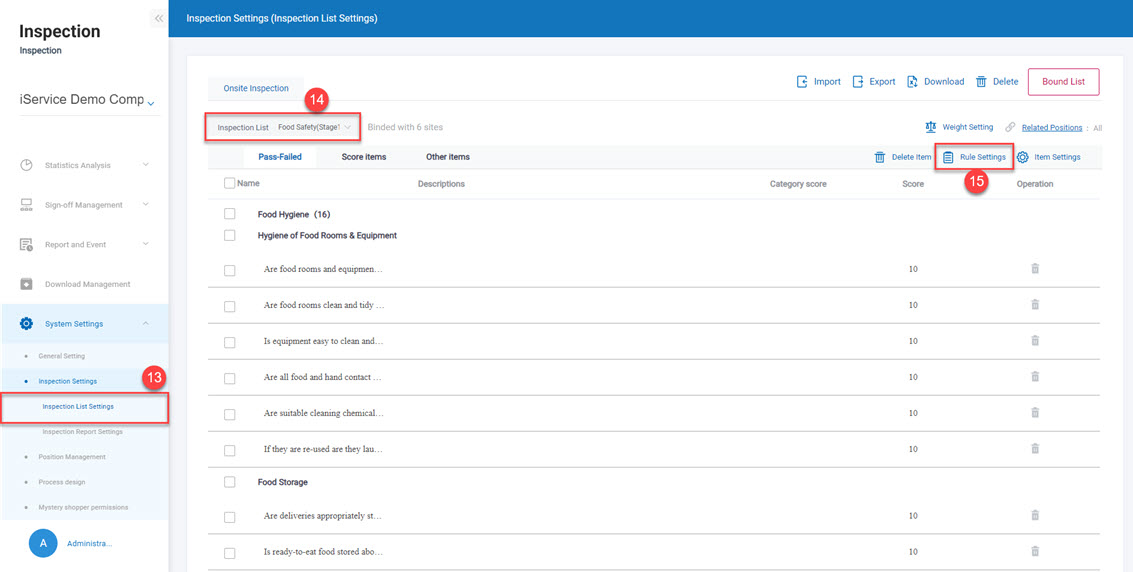Click the Bound List button
Image resolution: width=1133 pixels, height=572 pixels.
click(x=1063, y=82)
